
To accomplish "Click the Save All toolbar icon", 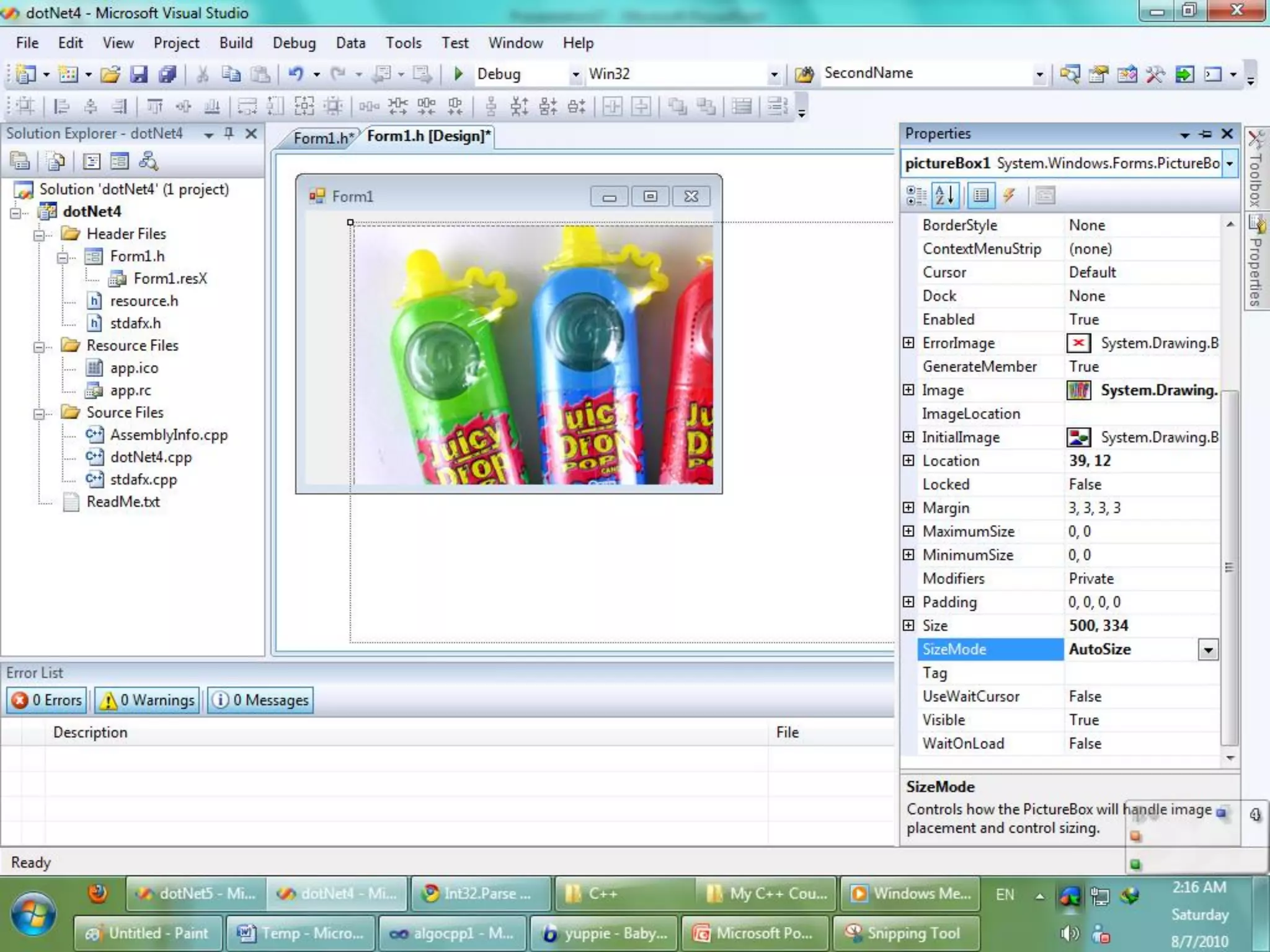I will tap(167, 74).
